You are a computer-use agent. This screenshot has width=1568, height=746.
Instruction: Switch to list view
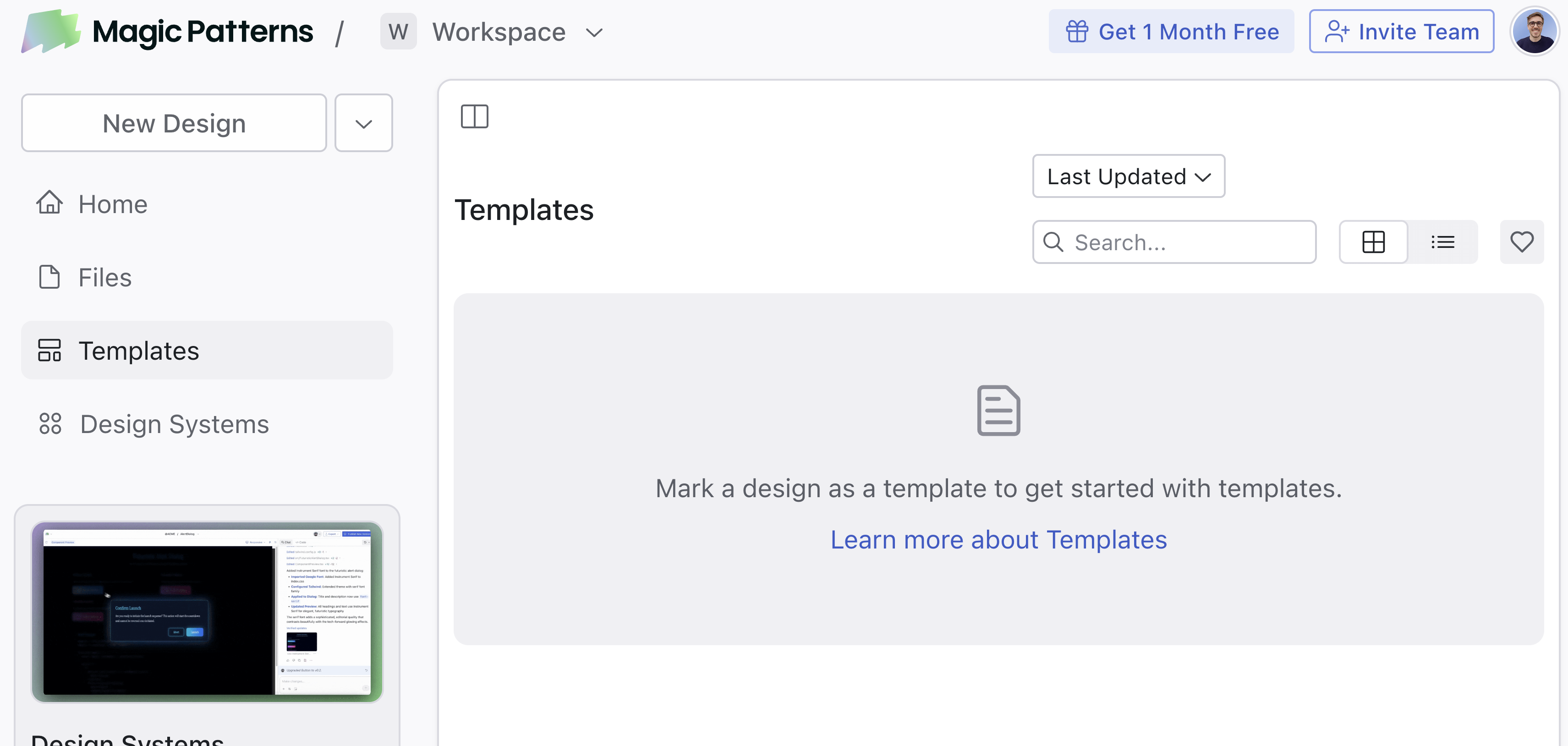pos(1442,242)
